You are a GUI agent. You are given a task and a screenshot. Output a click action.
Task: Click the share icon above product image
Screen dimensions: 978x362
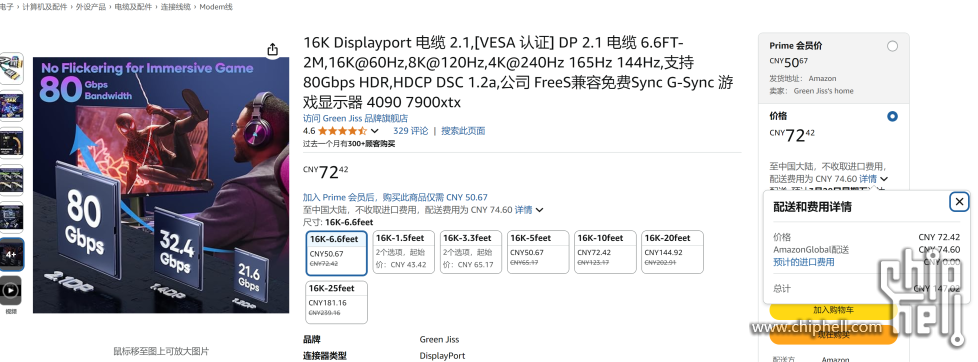[273, 49]
